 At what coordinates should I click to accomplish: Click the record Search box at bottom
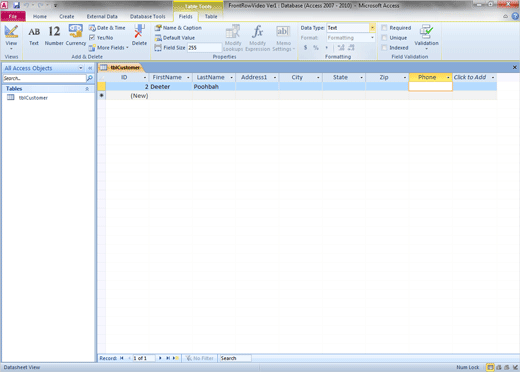pos(235,358)
